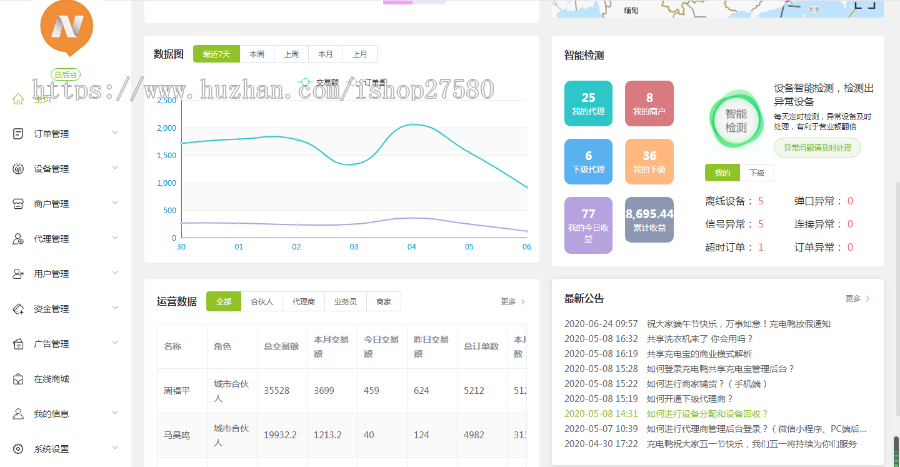This screenshot has height=467, width=900.
Task: Click the 商户管理 merchant icon
Action: coord(18,203)
